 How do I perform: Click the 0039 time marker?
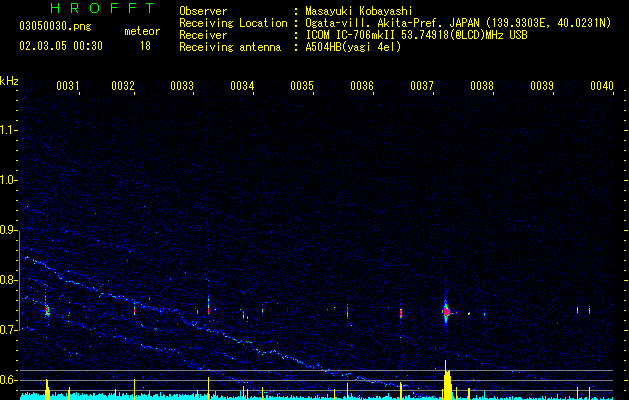tap(542, 86)
